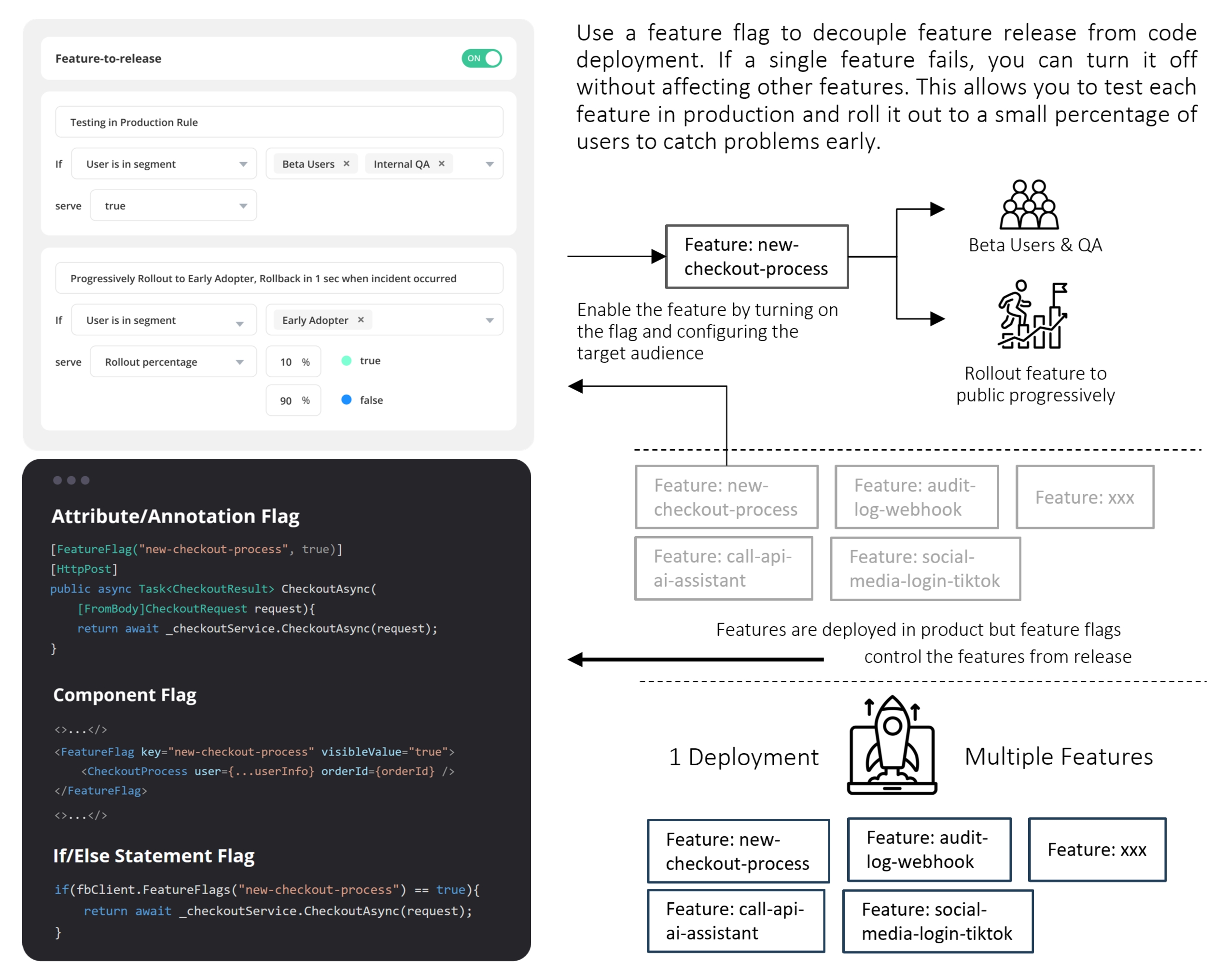Viewport: 1228px width, 980px height.
Task: Click the 10 % rollout input
Action: coord(293,361)
